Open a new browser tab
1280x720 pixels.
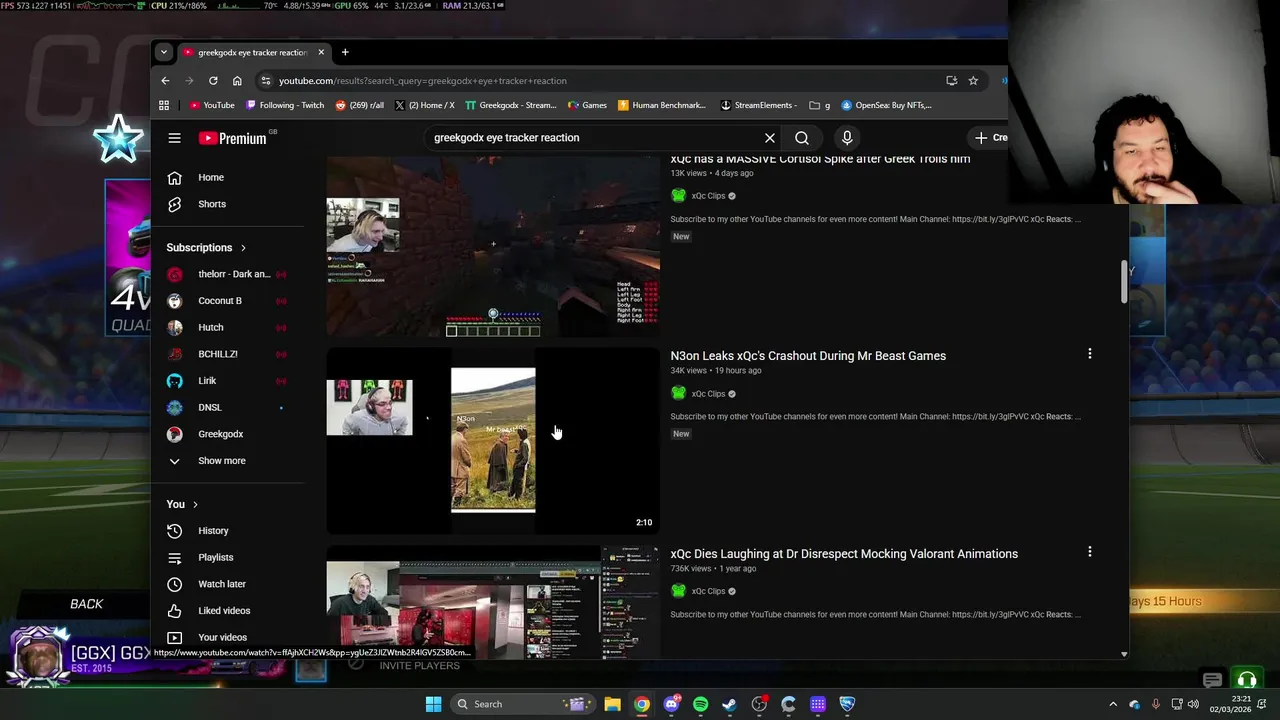[x=345, y=52]
